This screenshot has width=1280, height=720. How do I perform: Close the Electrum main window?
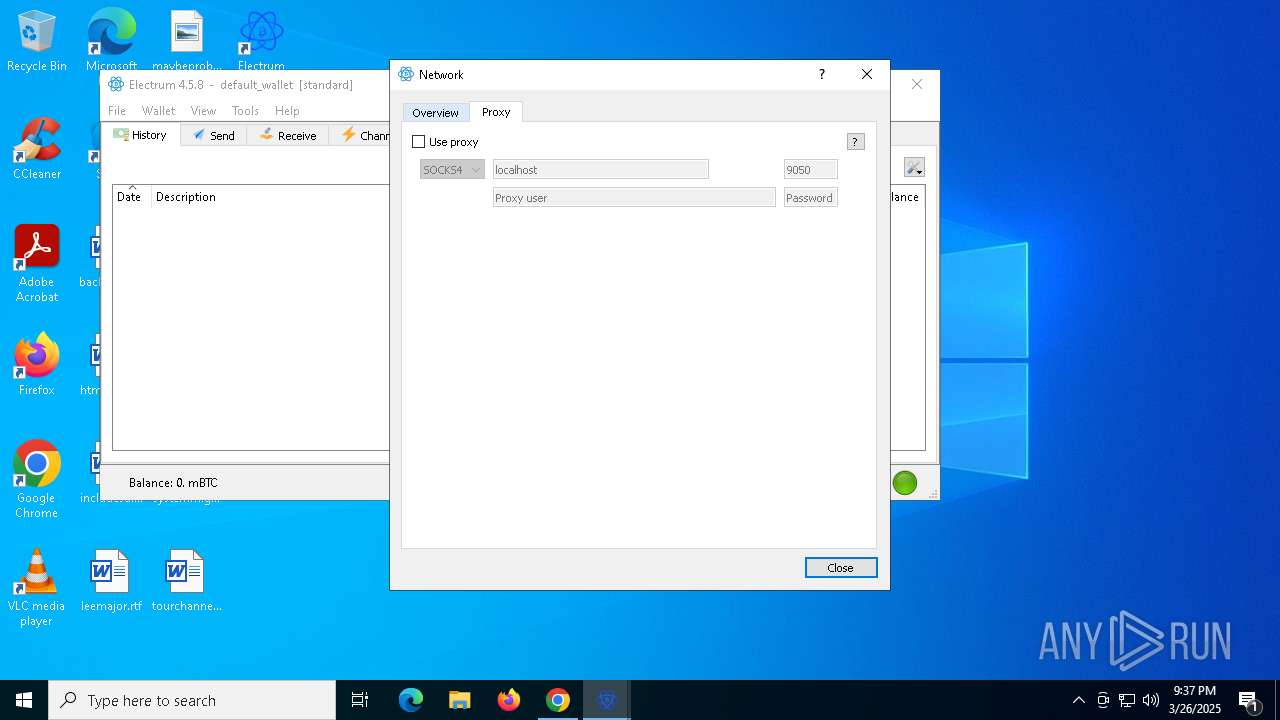point(917,85)
